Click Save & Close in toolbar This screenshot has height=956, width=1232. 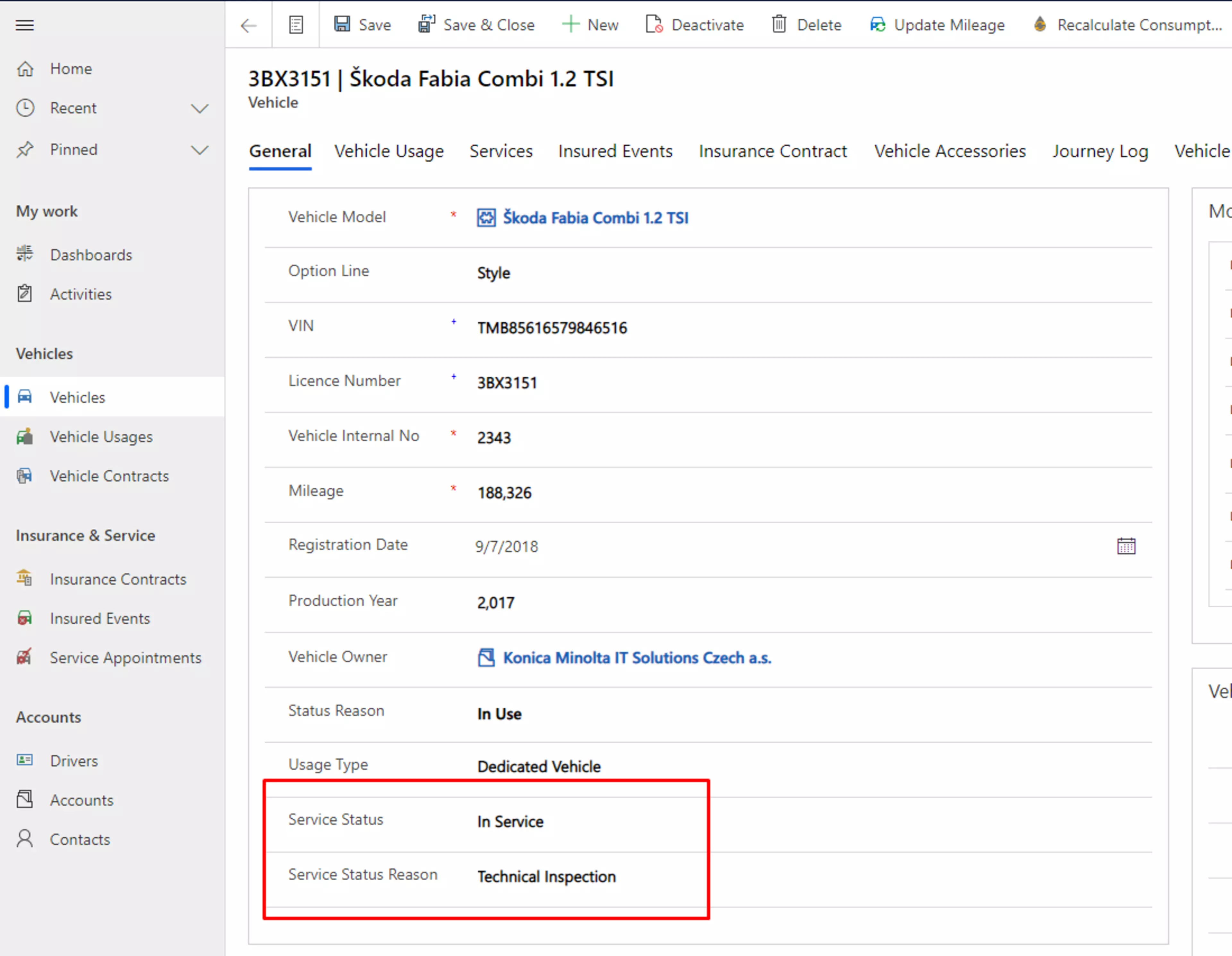point(476,25)
